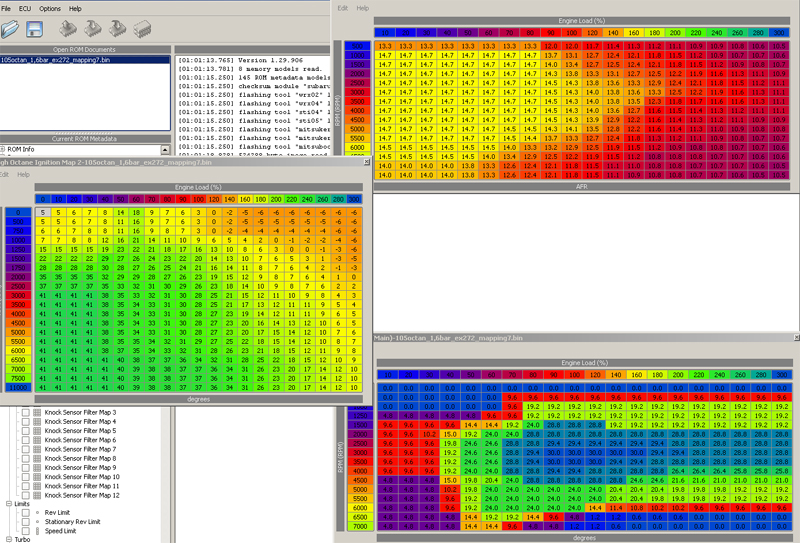This screenshot has width=800, height=543.
Task: Click the RPM 5500 axis cell in the AFR table
Action: (357, 138)
